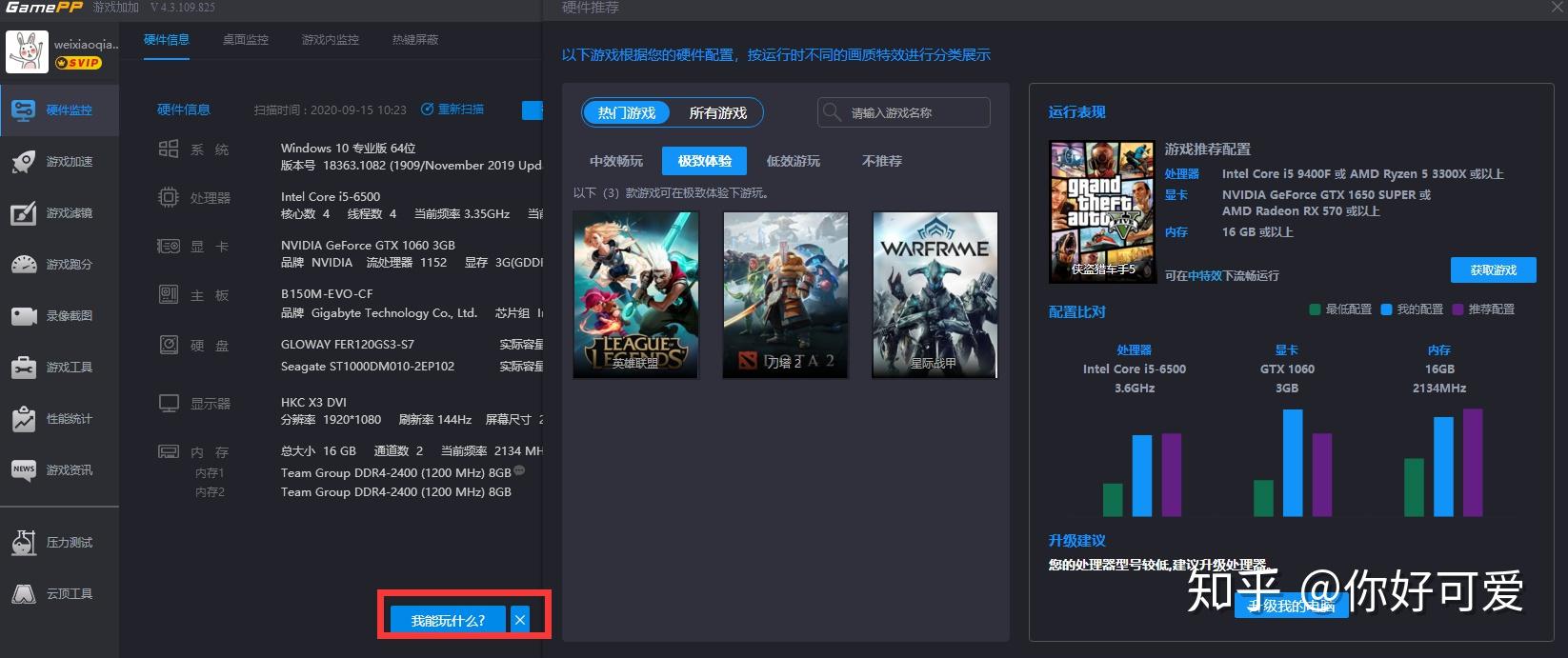1568x658 pixels.
Task: Open Warframe game thumbnail
Action: [935, 295]
